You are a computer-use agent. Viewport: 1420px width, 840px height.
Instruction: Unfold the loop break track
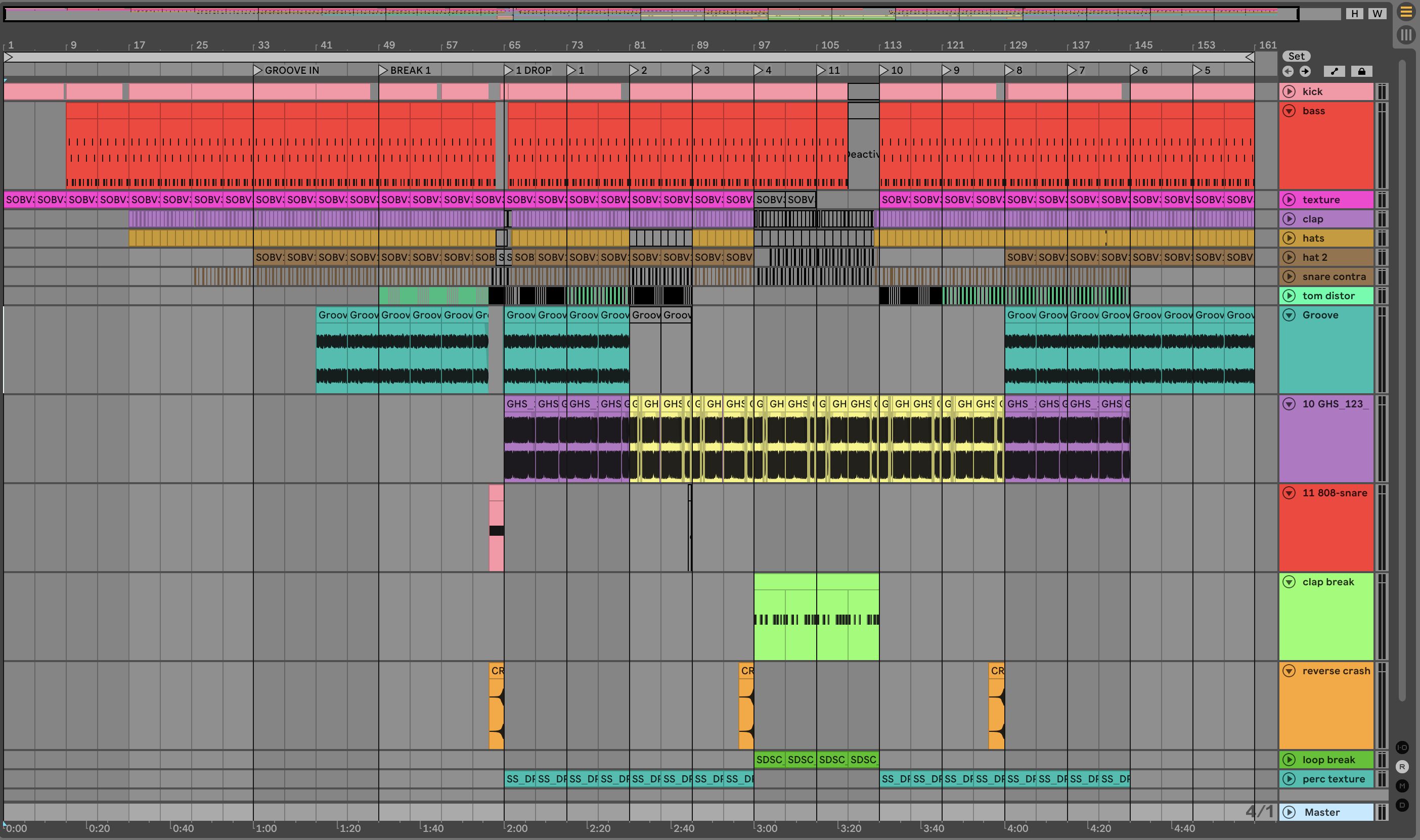click(1289, 760)
